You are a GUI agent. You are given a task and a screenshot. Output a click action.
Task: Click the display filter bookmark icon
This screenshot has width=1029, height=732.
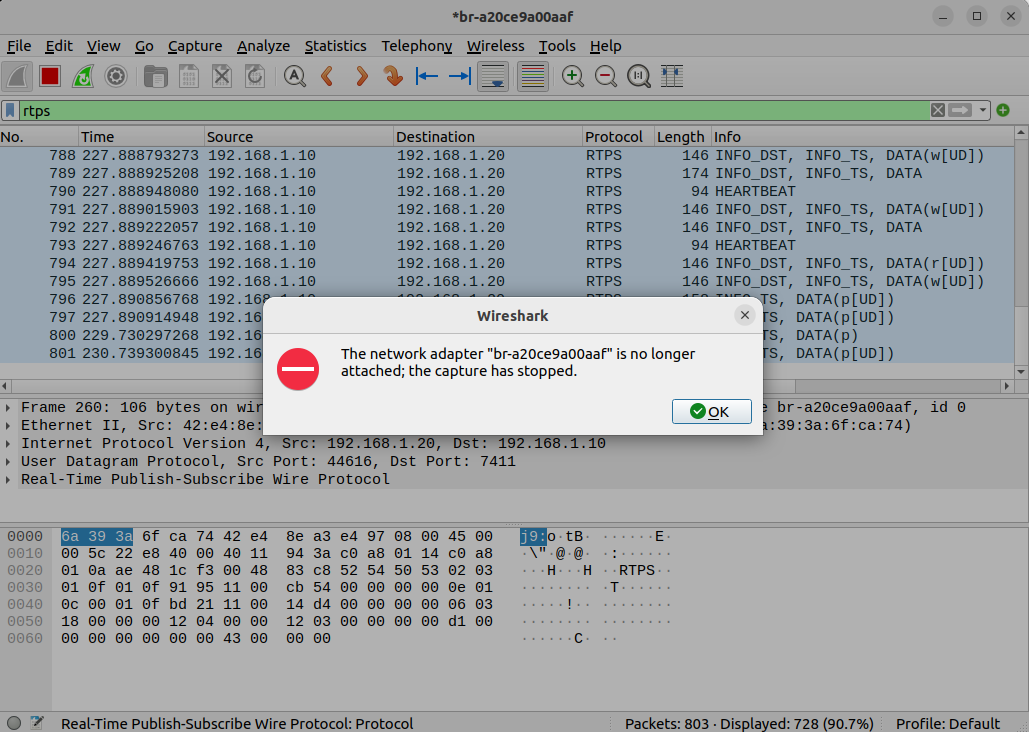(x=10, y=110)
